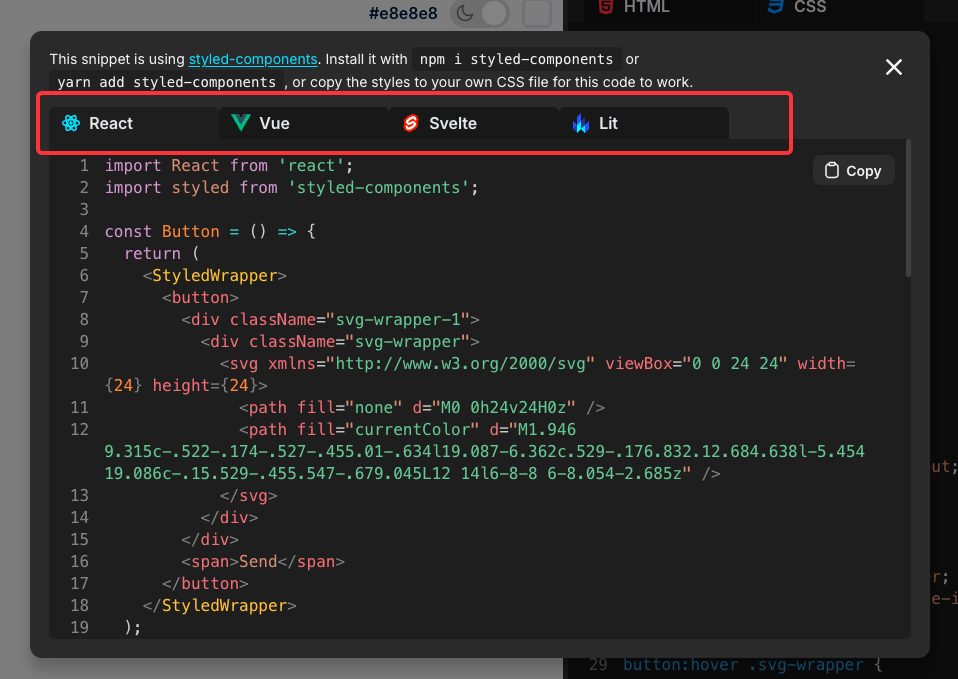The height and width of the screenshot is (679, 958).
Task: Switch to the Svelte tab
Action: point(474,123)
